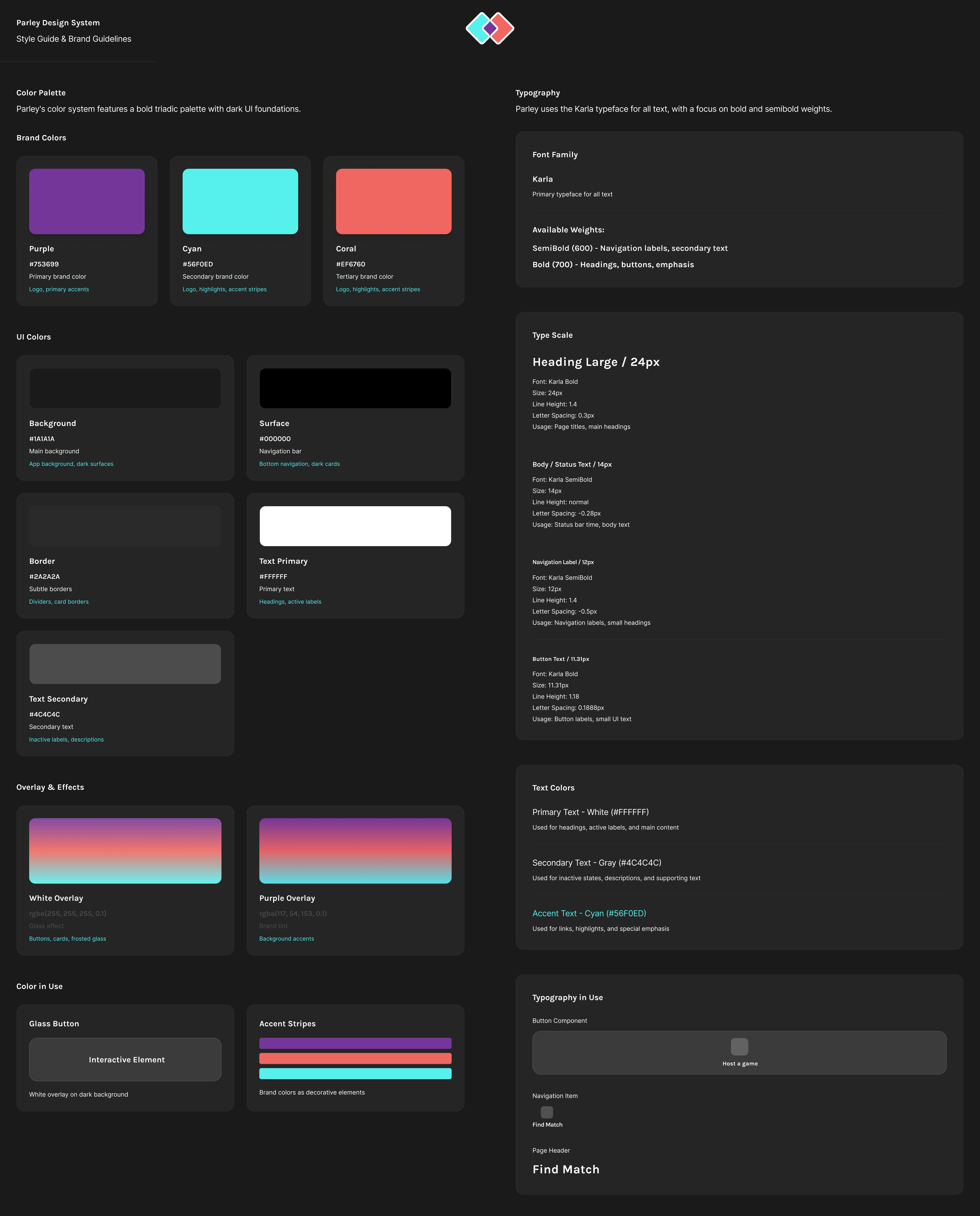Click the Surface black color swatch
The width and height of the screenshot is (980, 1216).
click(x=355, y=388)
